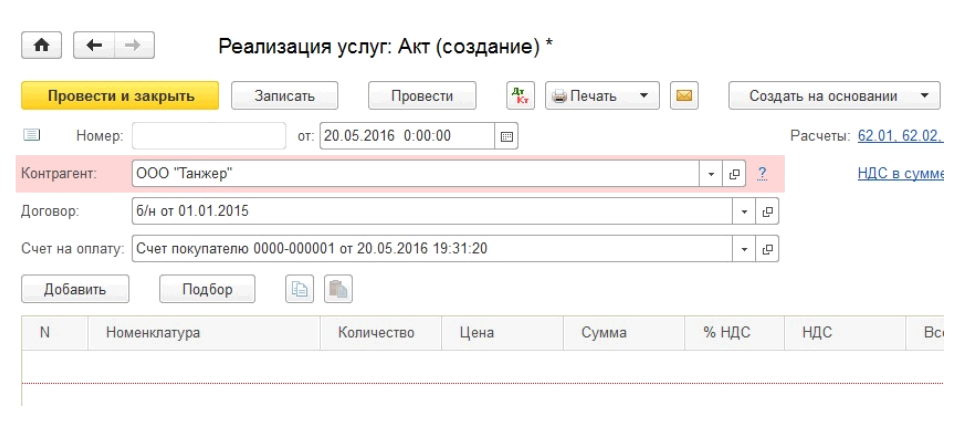Show Дт/Кт accounting entries icon

tap(518, 96)
